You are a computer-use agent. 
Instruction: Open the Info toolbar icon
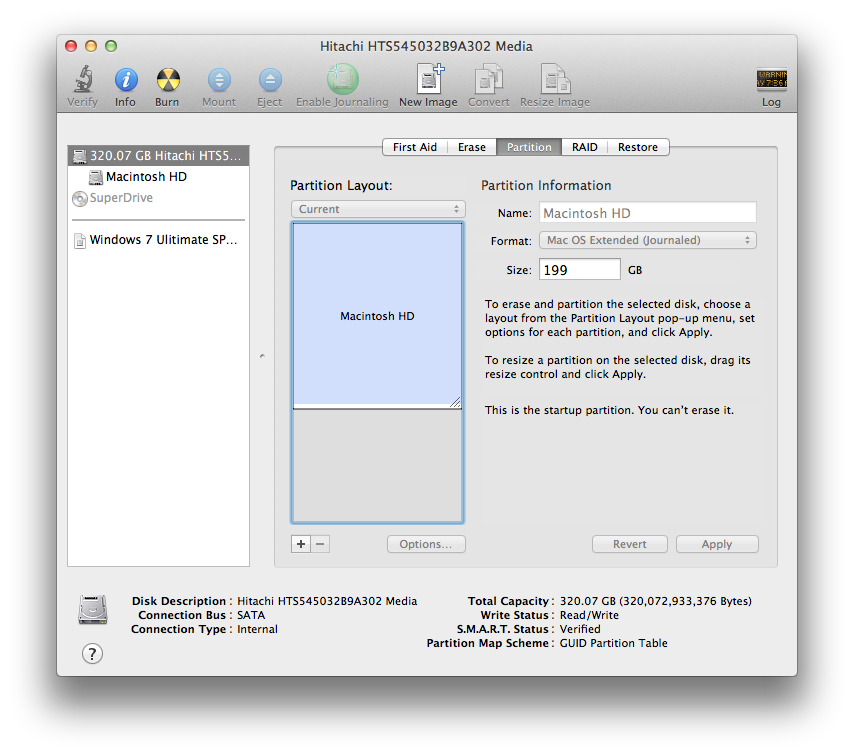click(126, 80)
